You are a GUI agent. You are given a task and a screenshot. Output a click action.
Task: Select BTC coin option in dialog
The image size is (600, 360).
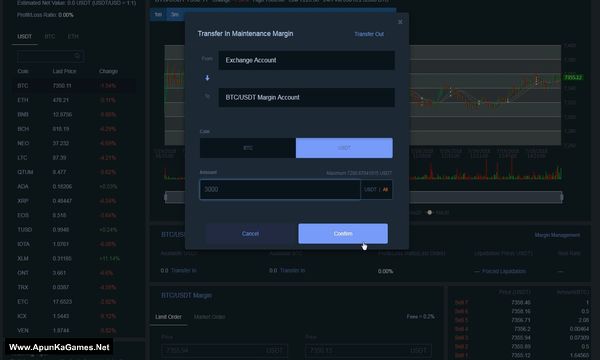pos(248,148)
